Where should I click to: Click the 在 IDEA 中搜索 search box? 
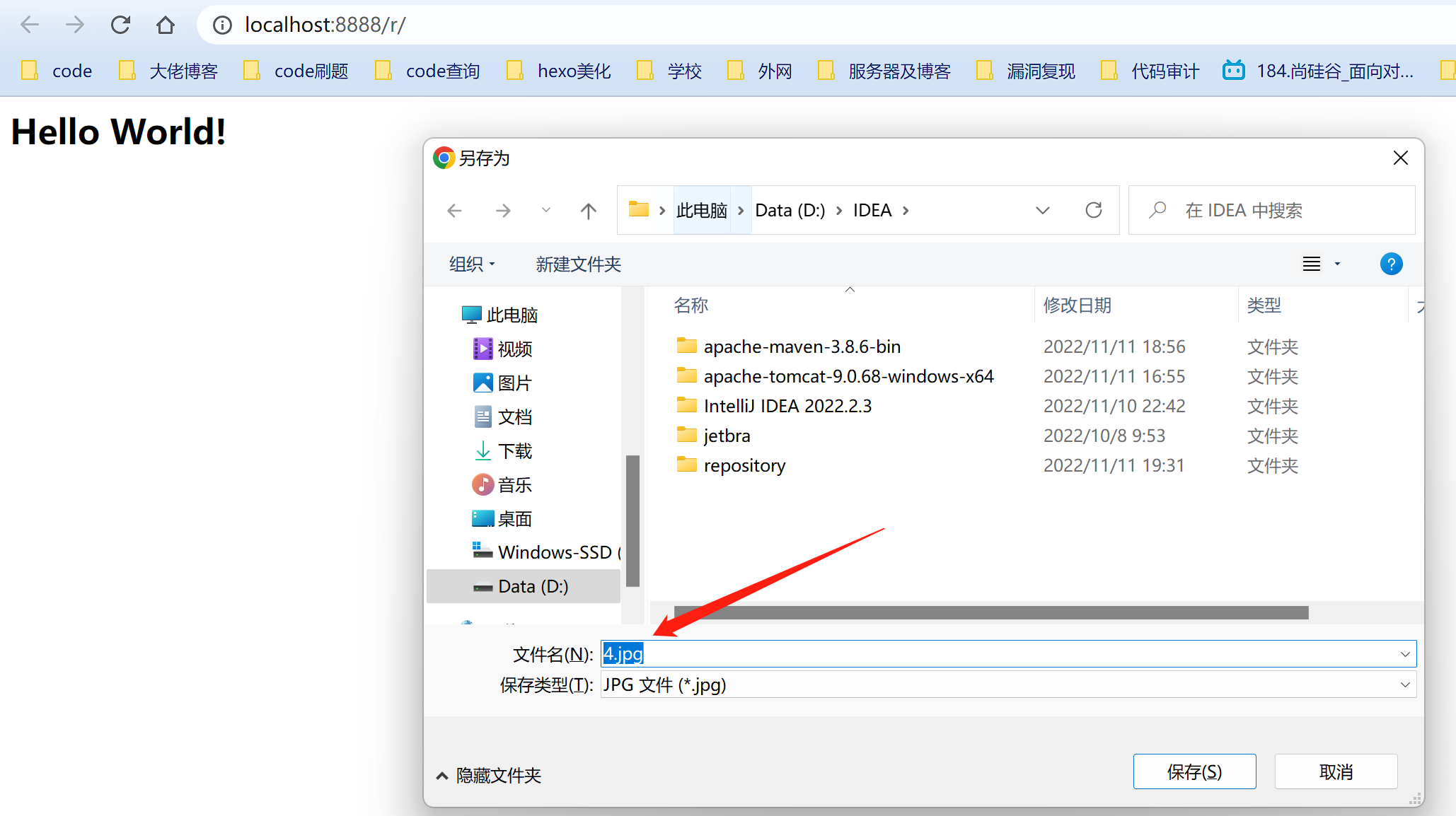(1271, 210)
